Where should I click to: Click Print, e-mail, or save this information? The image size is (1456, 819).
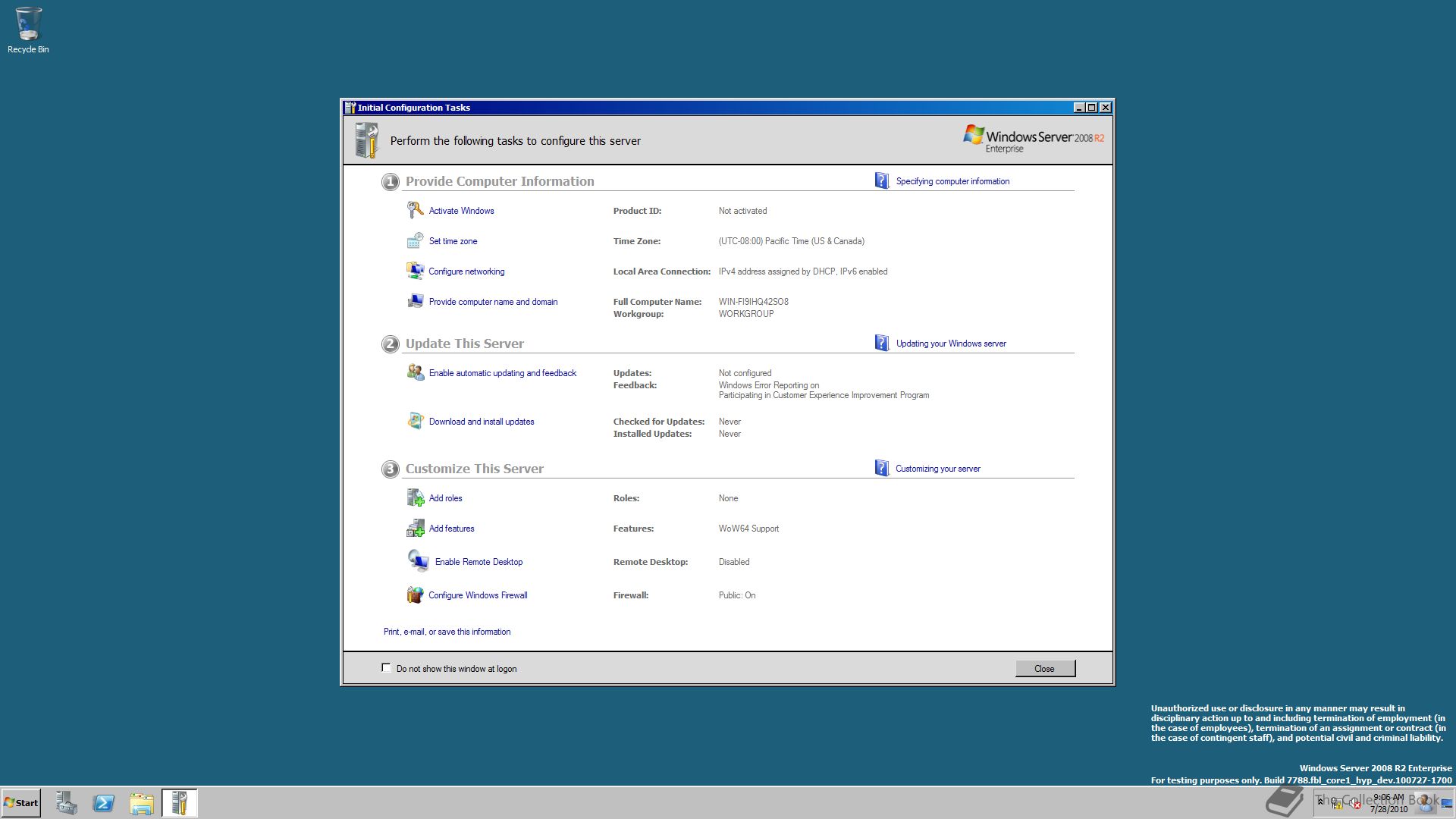coord(447,632)
